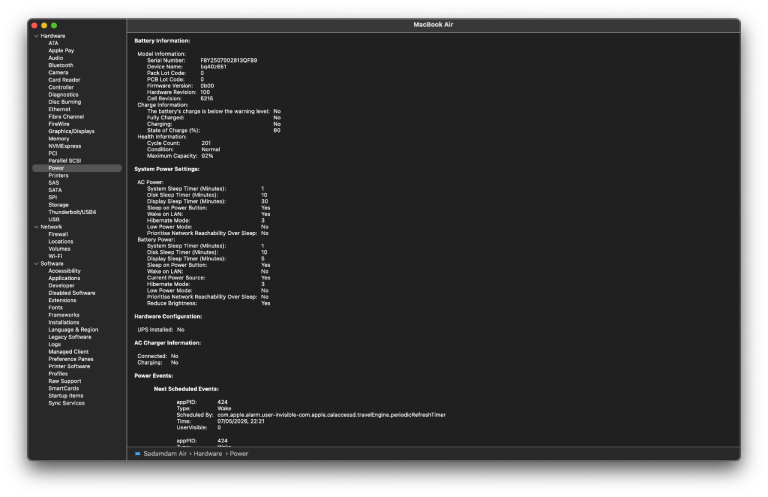Open Logs under Software
Image resolution: width=768 pixels, height=497 pixels.
[54, 344]
